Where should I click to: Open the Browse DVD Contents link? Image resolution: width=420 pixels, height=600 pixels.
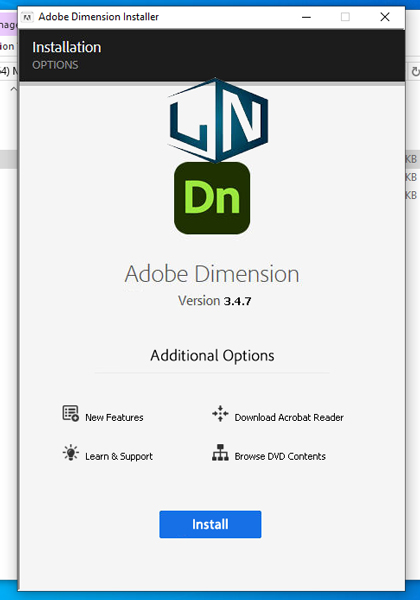(280, 456)
